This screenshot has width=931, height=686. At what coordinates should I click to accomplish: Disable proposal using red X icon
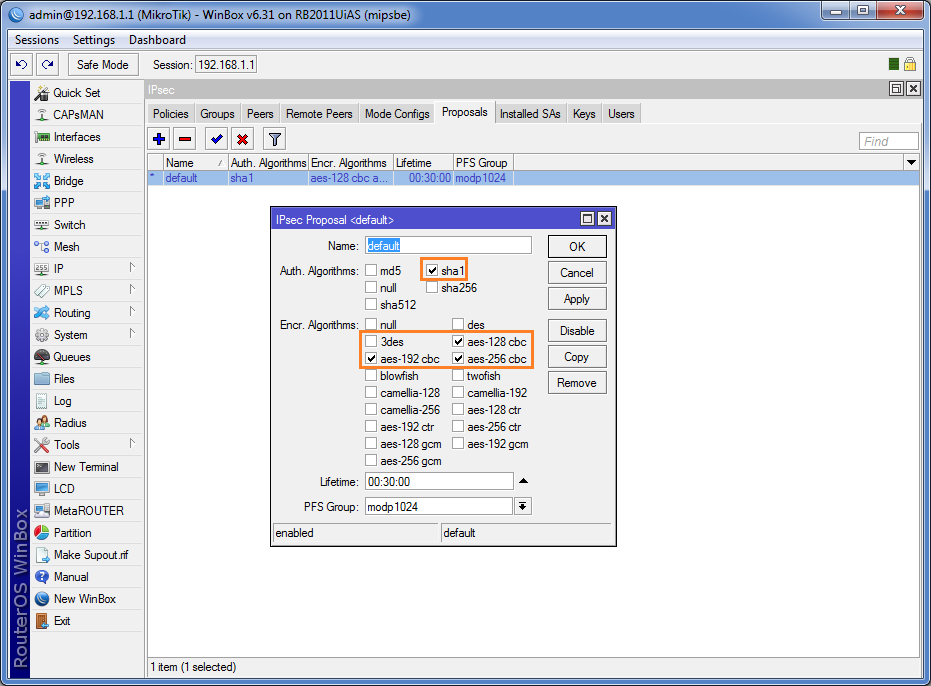coord(242,139)
